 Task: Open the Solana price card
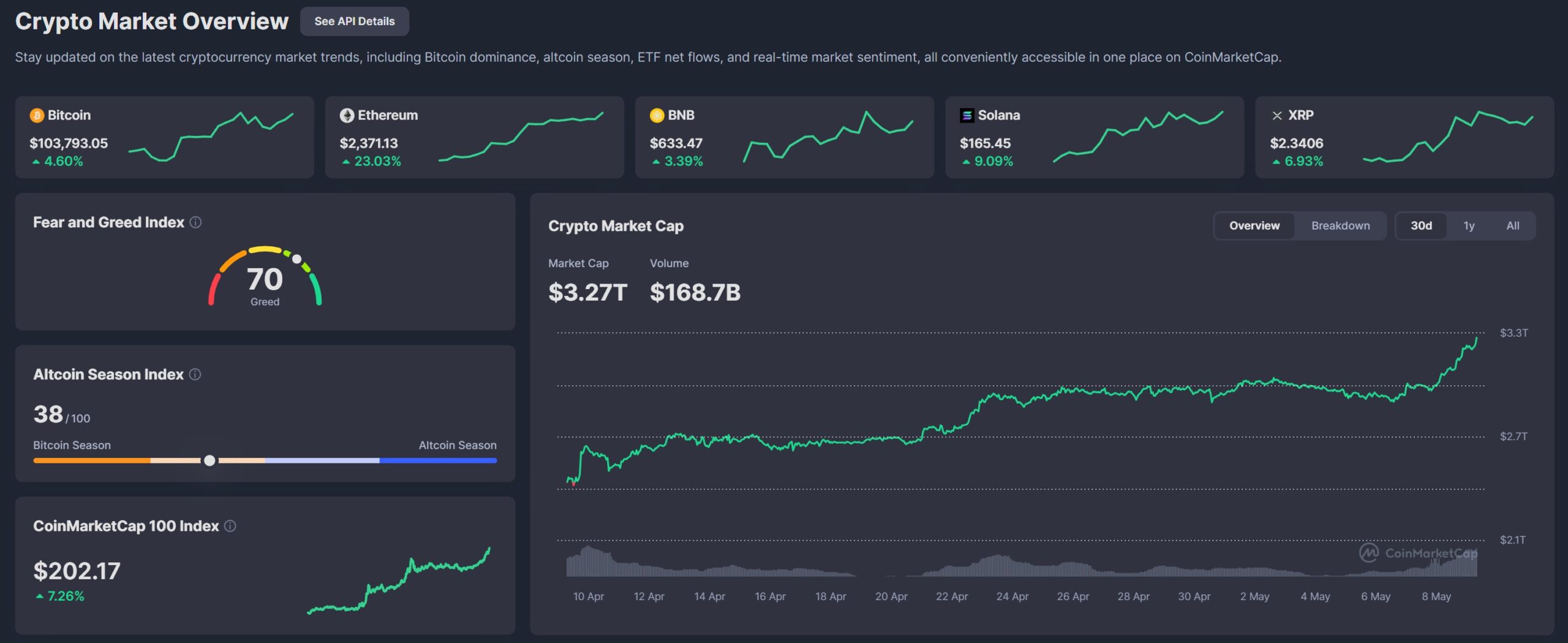pos(1095,137)
